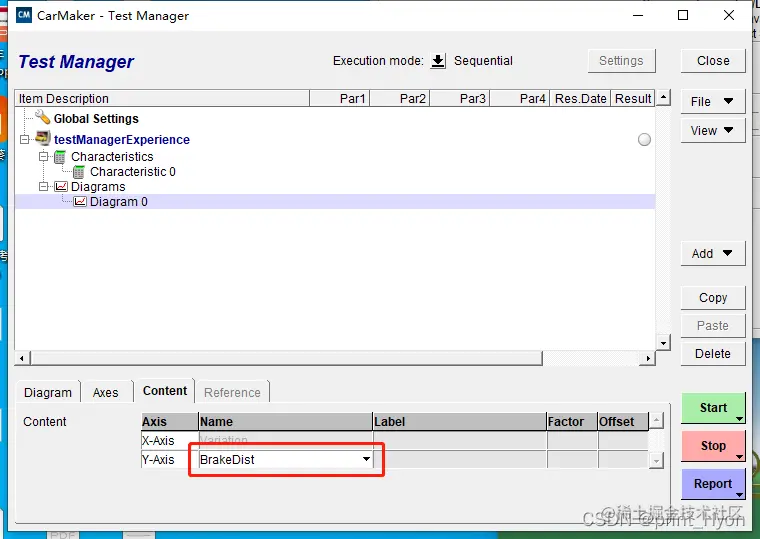760x539 pixels.
Task: Click the Y-Axis row cell
Action: (x=170, y=460)
